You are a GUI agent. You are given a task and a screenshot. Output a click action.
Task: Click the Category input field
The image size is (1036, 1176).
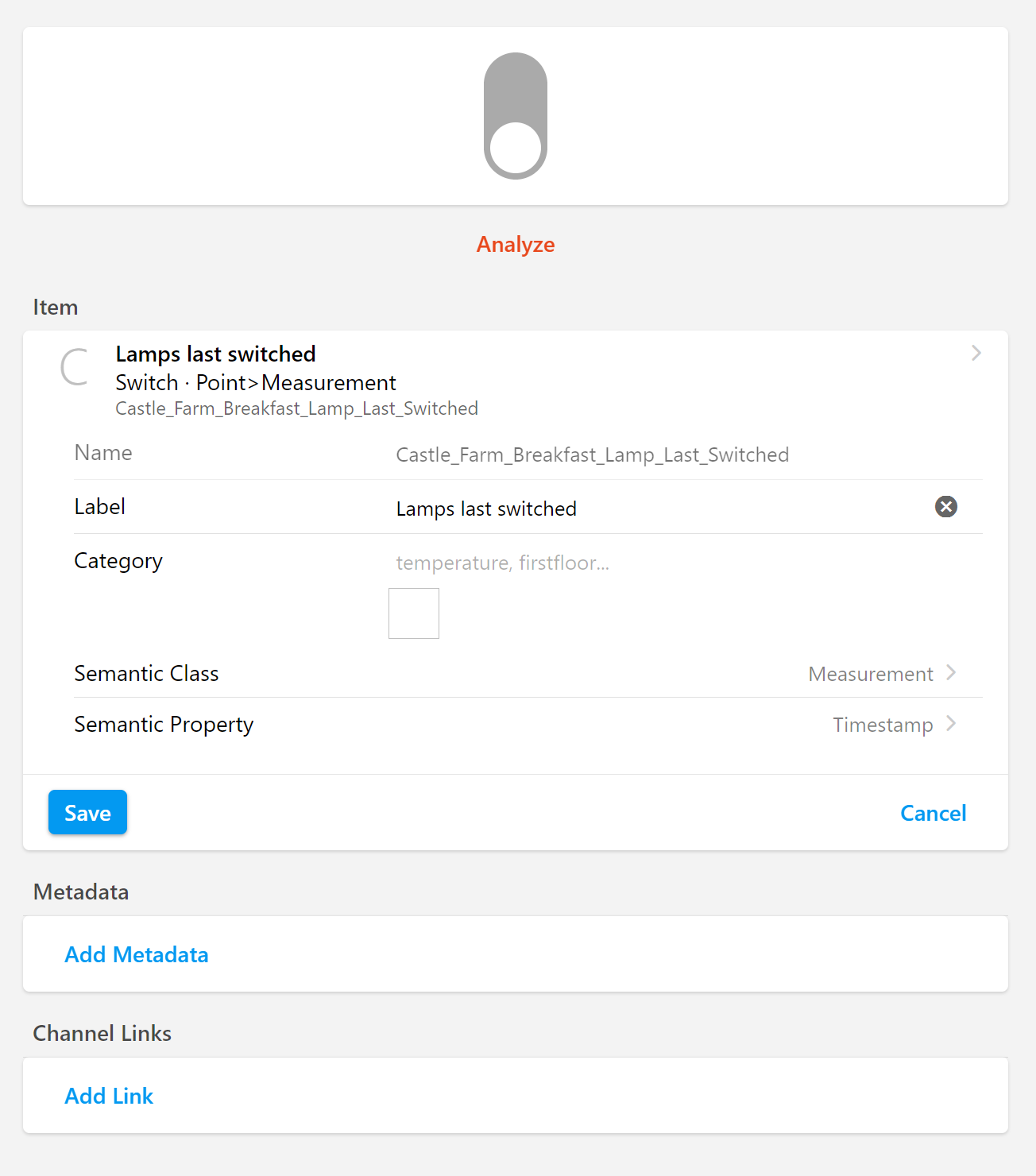(x=556, y=563)
